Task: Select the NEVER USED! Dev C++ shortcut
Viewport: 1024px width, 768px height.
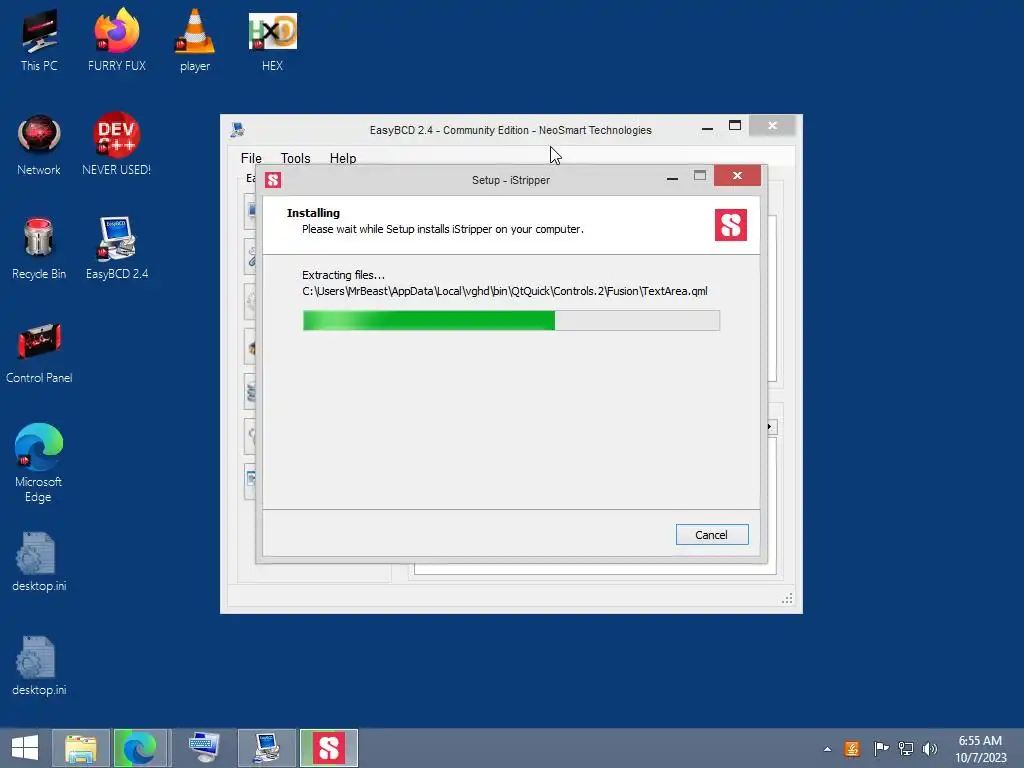Action: click(116, 145)
